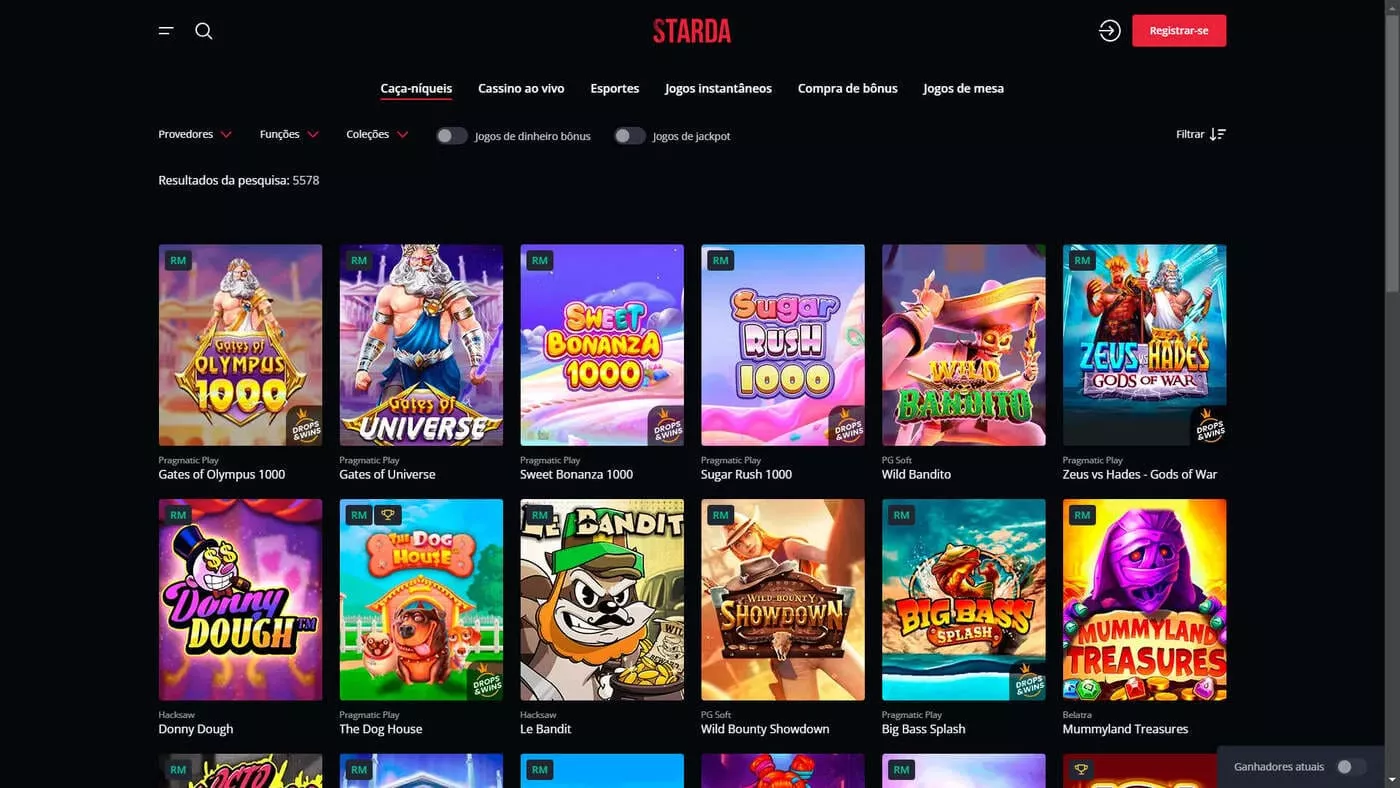
Task: Open the Wild Bandito game thumbnail
Action: pos(964,345)
